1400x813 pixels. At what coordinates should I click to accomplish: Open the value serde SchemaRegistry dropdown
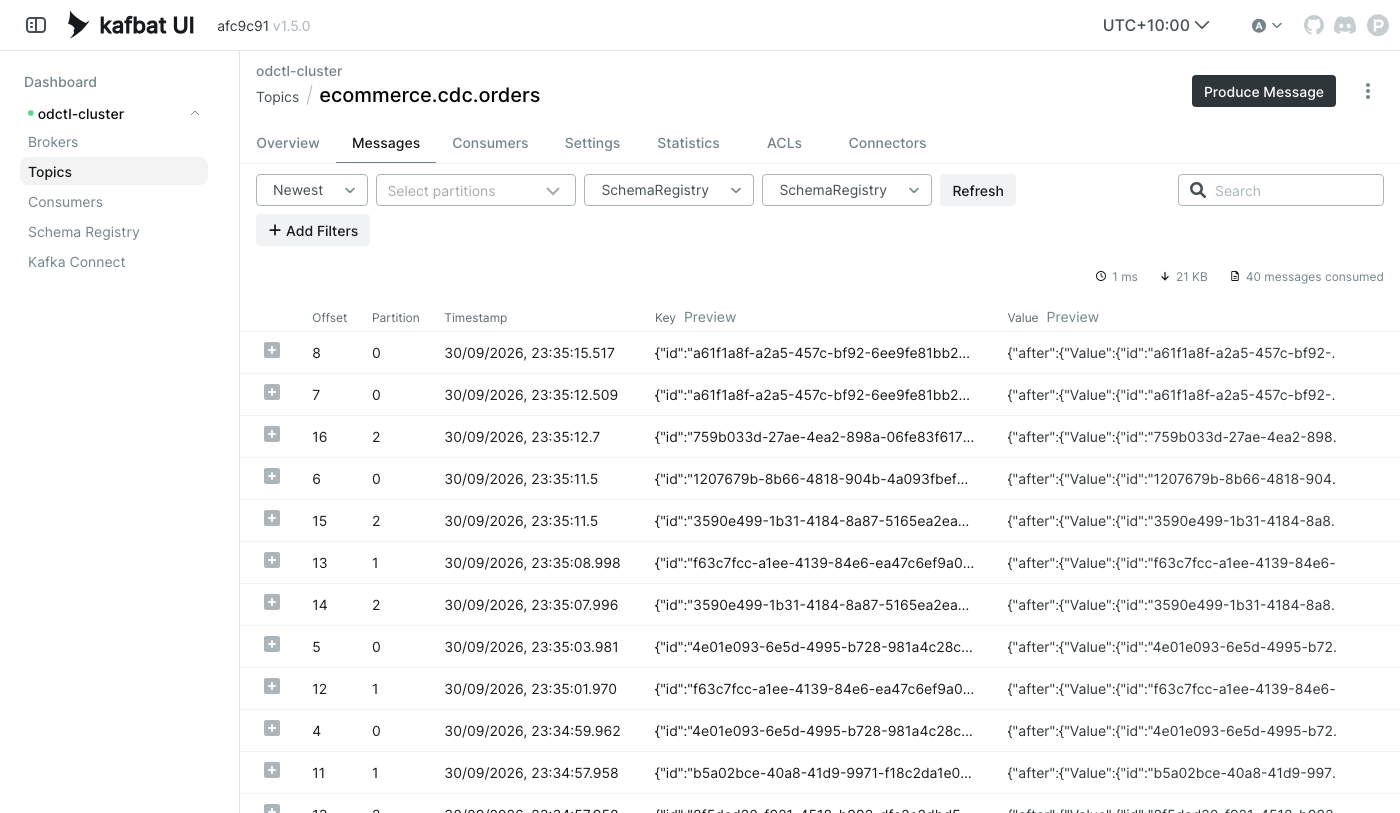[847, 190]
